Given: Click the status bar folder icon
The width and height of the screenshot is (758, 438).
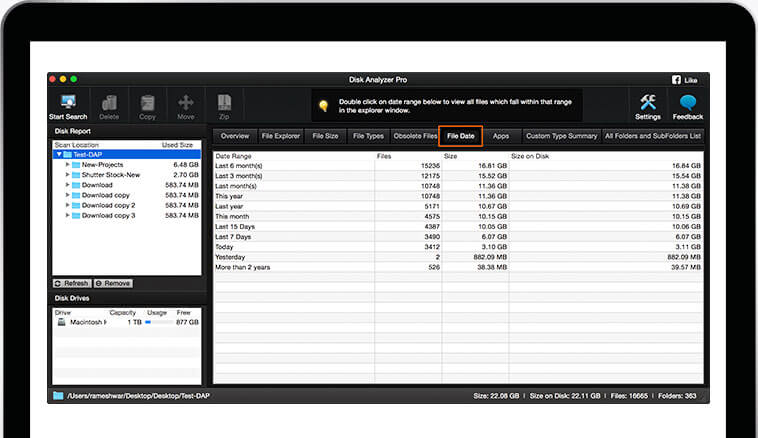Looking at the screenshot, I should tap(58, 395).
